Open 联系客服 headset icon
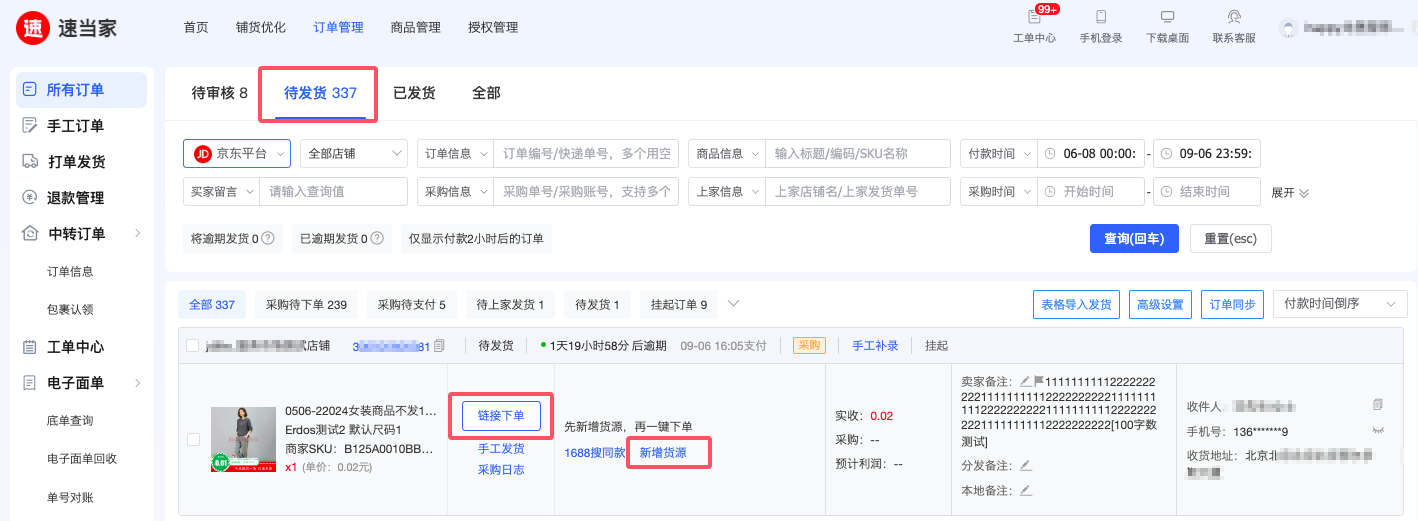 [1234, 18]
